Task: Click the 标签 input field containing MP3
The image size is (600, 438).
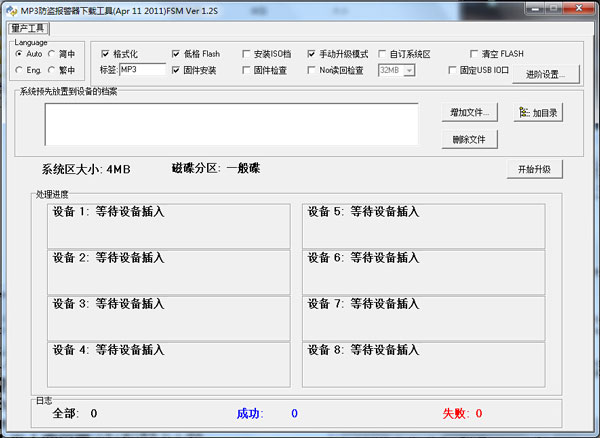Action: pos(142,70)
